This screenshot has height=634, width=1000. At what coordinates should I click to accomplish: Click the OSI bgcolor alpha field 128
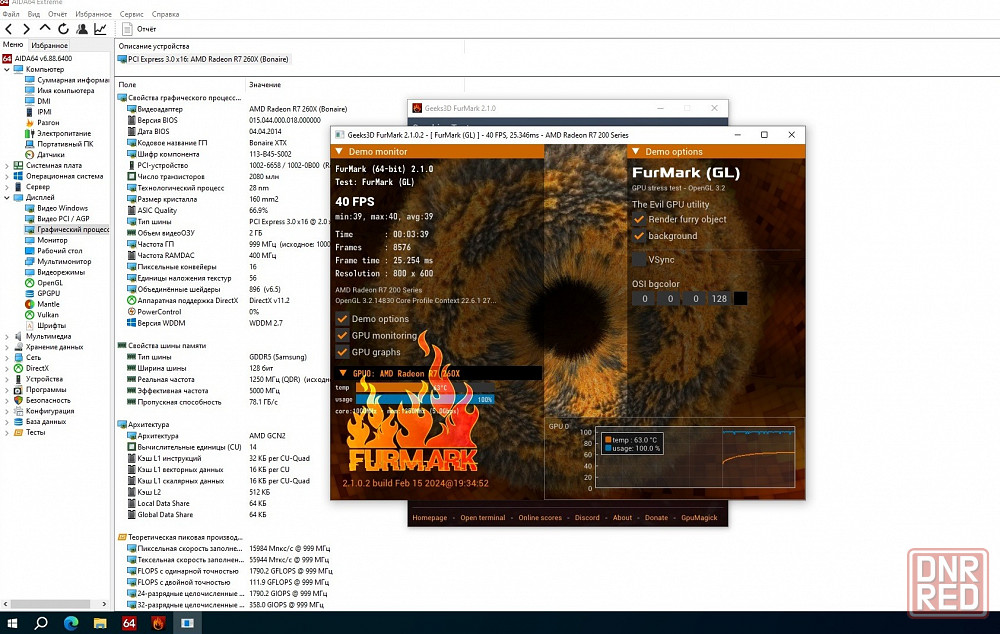[719, 299]
